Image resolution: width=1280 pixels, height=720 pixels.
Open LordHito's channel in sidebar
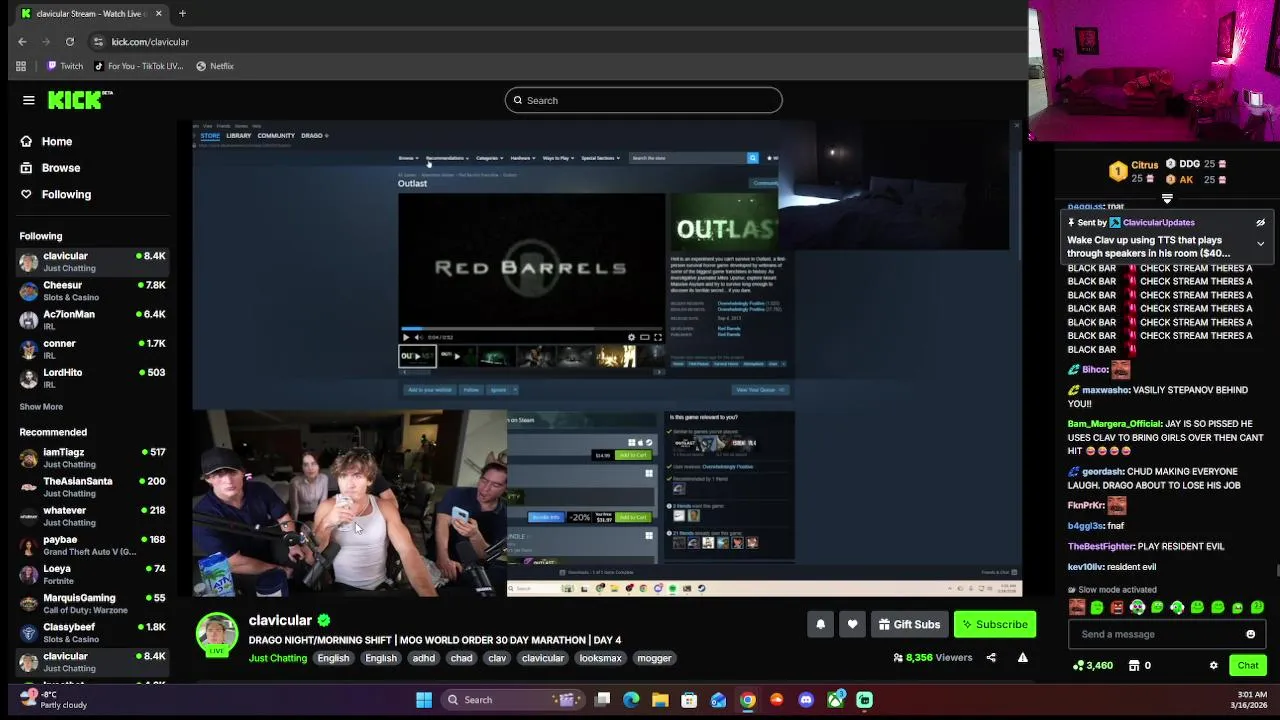click(x=92, y=378)
